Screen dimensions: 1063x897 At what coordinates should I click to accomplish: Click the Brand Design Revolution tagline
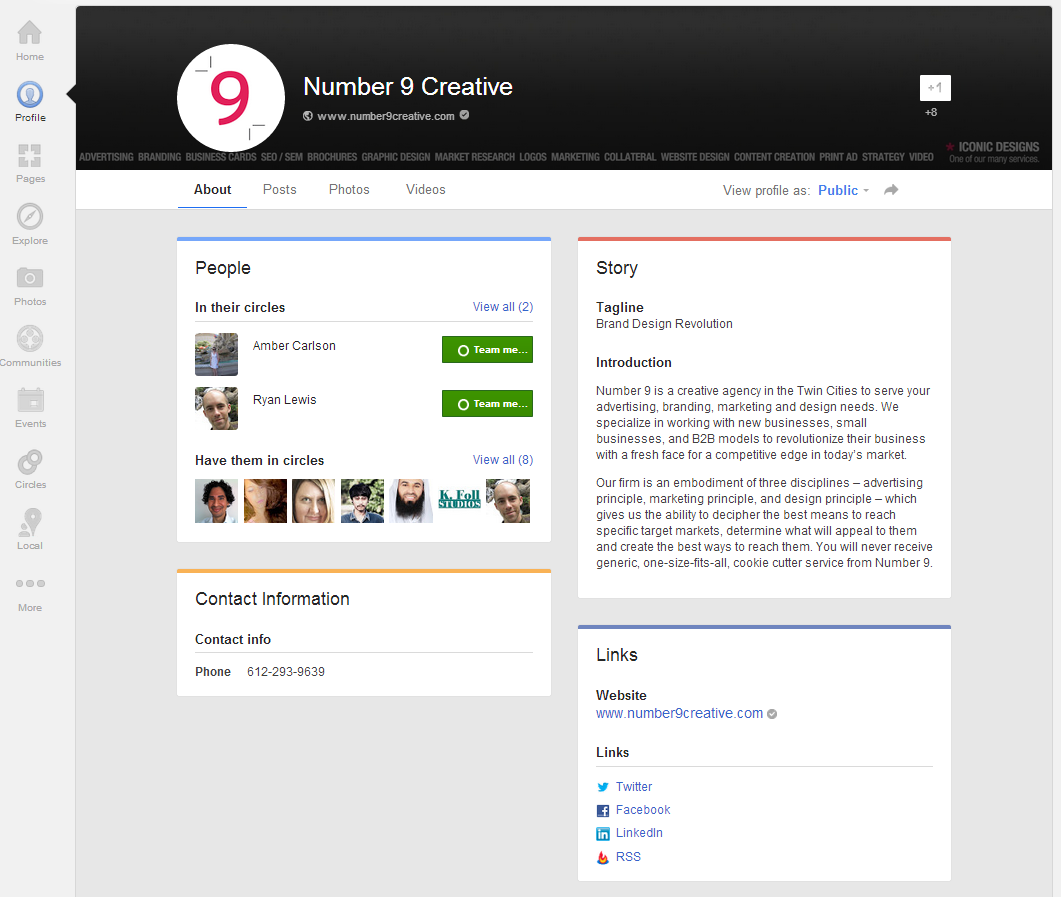click(664, 324)
